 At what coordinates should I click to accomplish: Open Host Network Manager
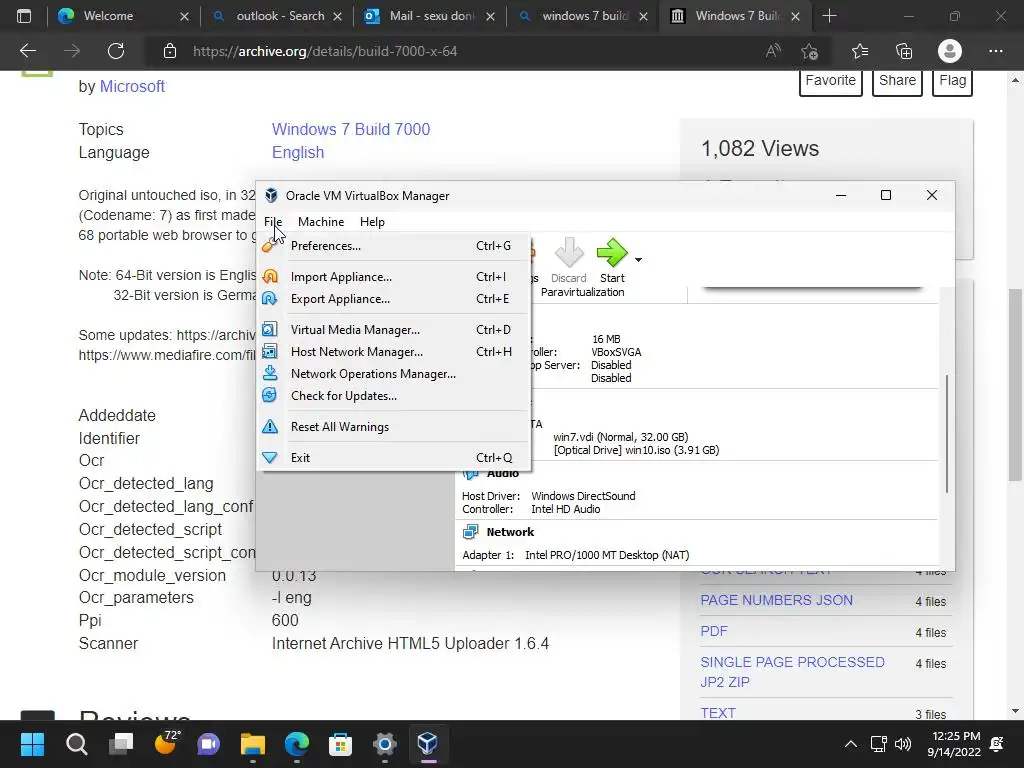394,352
